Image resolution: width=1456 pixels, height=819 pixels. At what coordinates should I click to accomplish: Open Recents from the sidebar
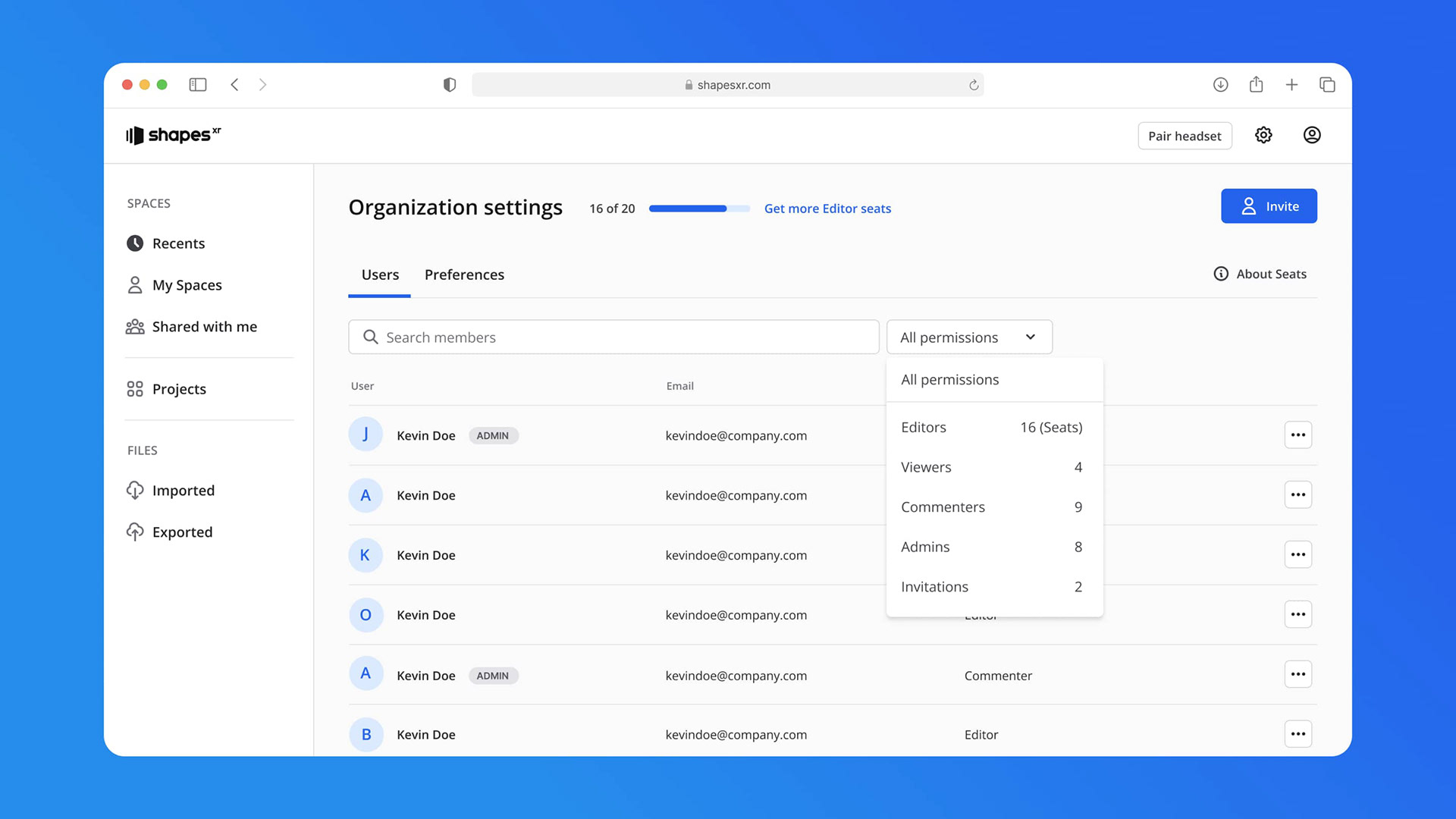pos(178,243)
